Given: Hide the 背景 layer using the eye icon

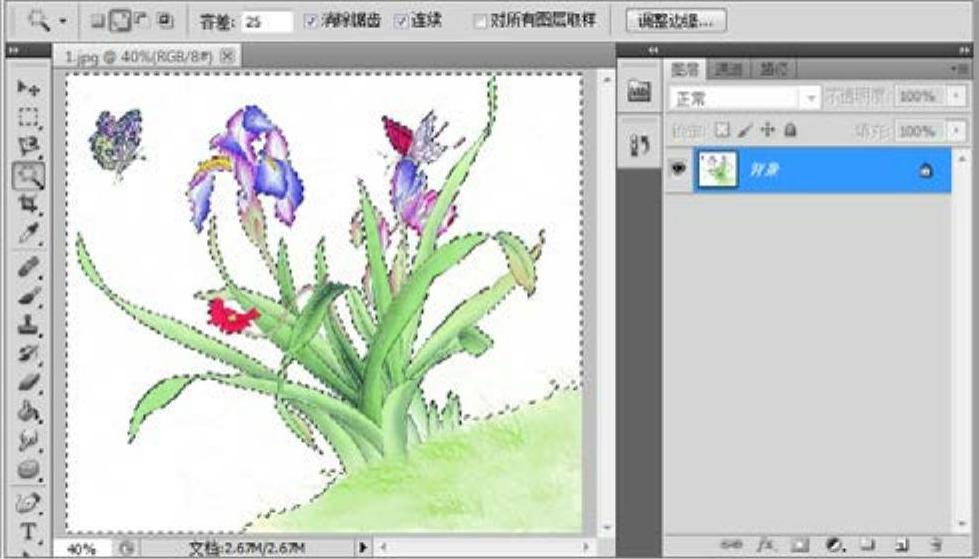Looking at the screenshot, I should [x=677, y=169].
